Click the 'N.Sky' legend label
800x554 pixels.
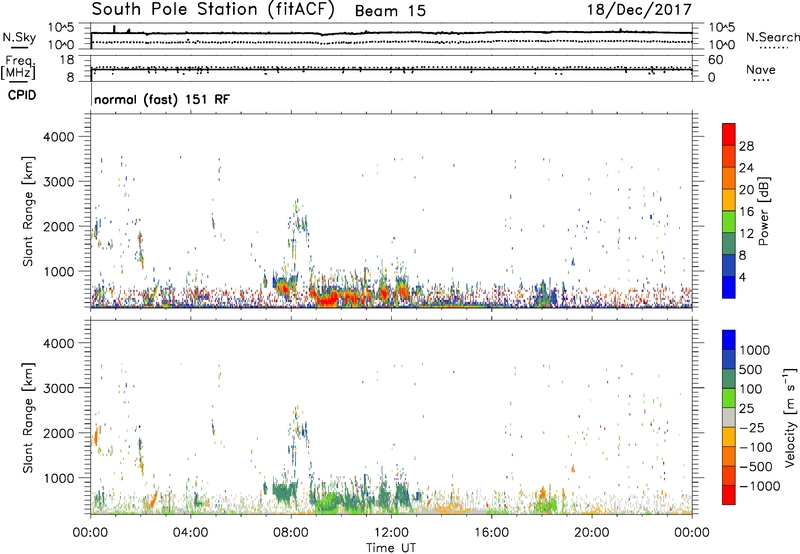(19, 37)
